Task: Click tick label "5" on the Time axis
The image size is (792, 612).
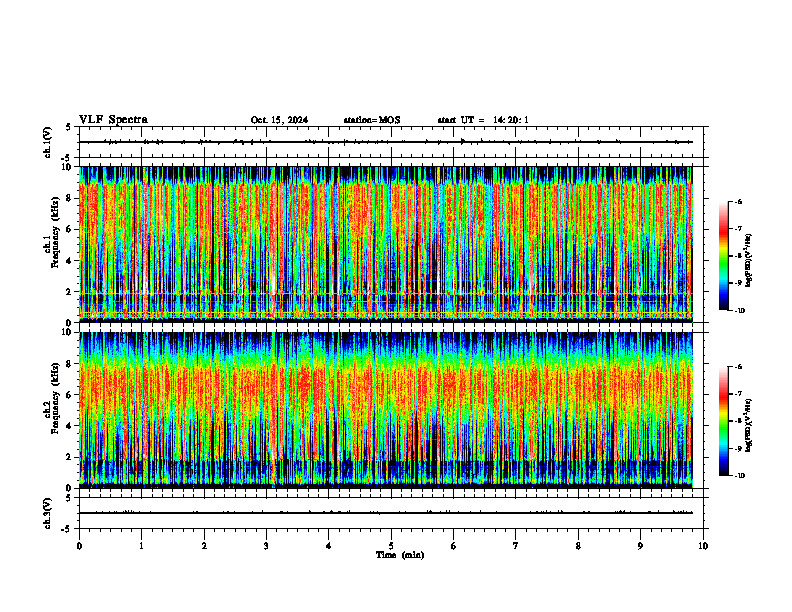Action: (391, 546)
